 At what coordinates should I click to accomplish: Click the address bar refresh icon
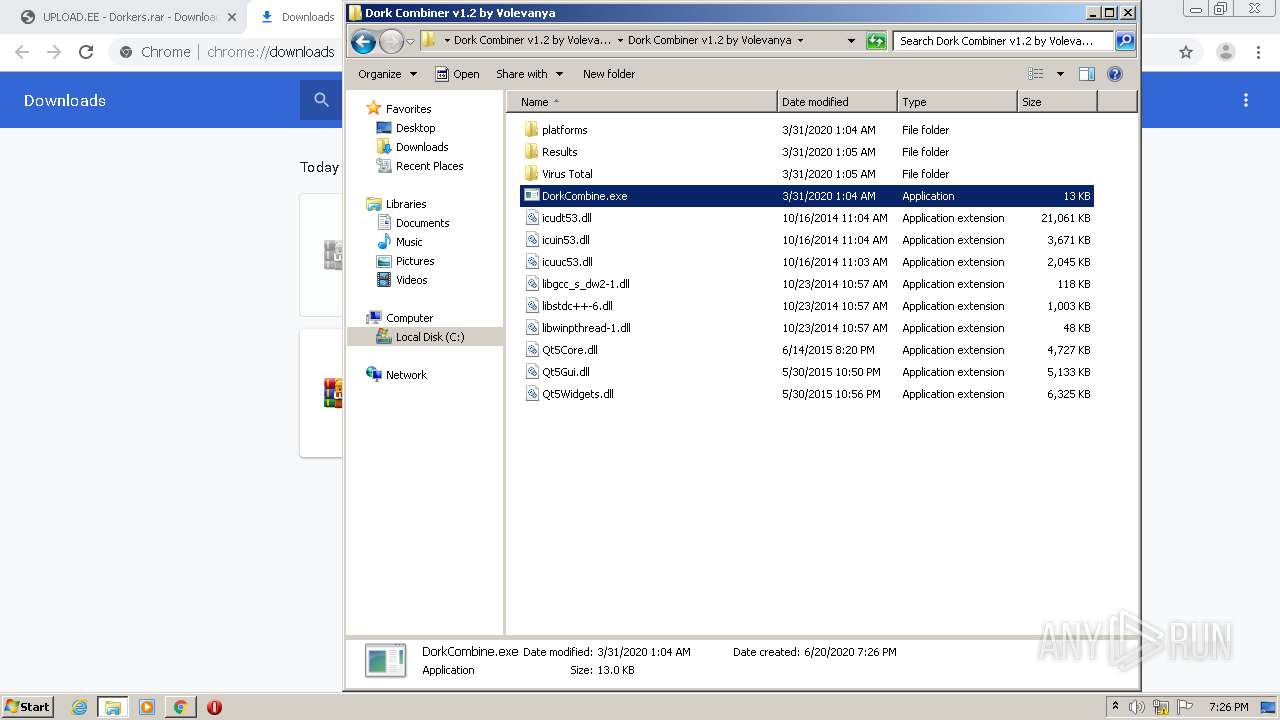tap(876, 41)
